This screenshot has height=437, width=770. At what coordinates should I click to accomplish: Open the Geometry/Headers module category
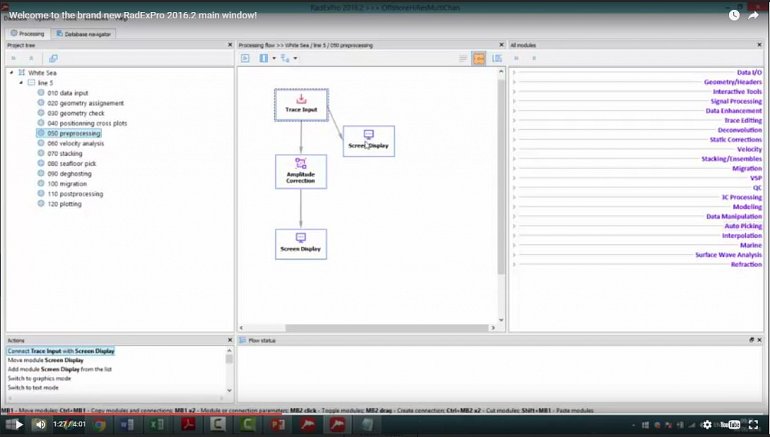733,82
